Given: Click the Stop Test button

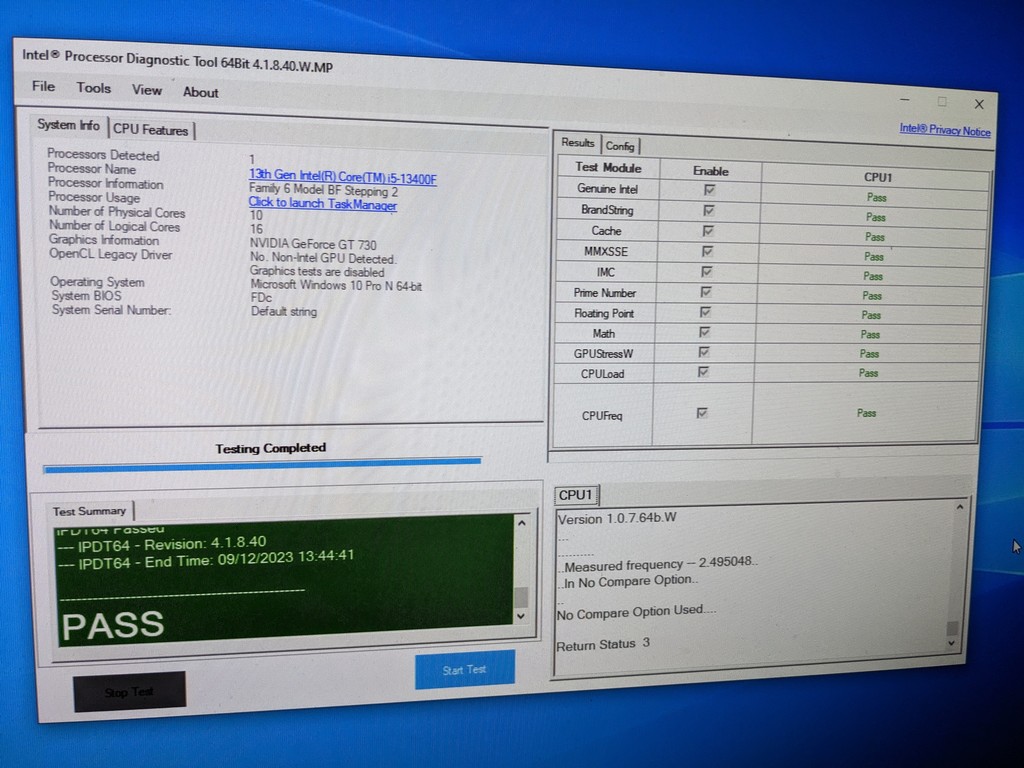Looking at the screenshot, I should 129,692.
